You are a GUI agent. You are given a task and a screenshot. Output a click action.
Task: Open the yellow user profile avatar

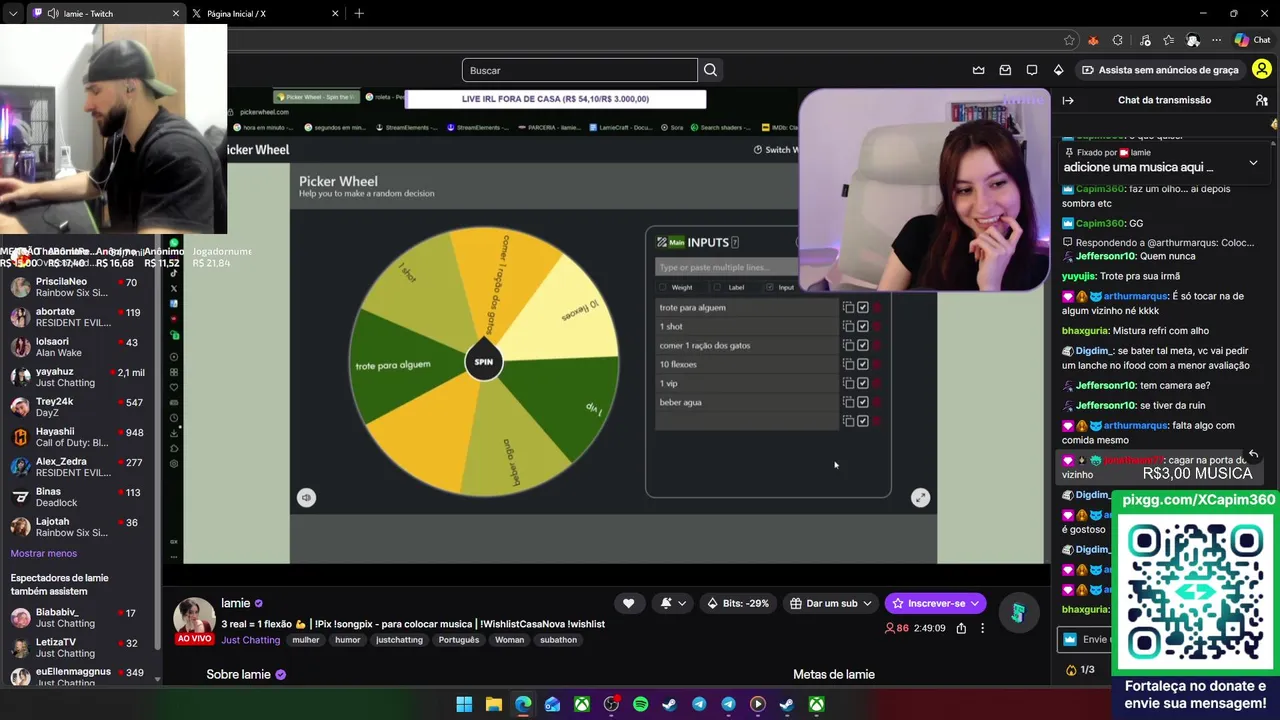click(x=1262, y=70)
